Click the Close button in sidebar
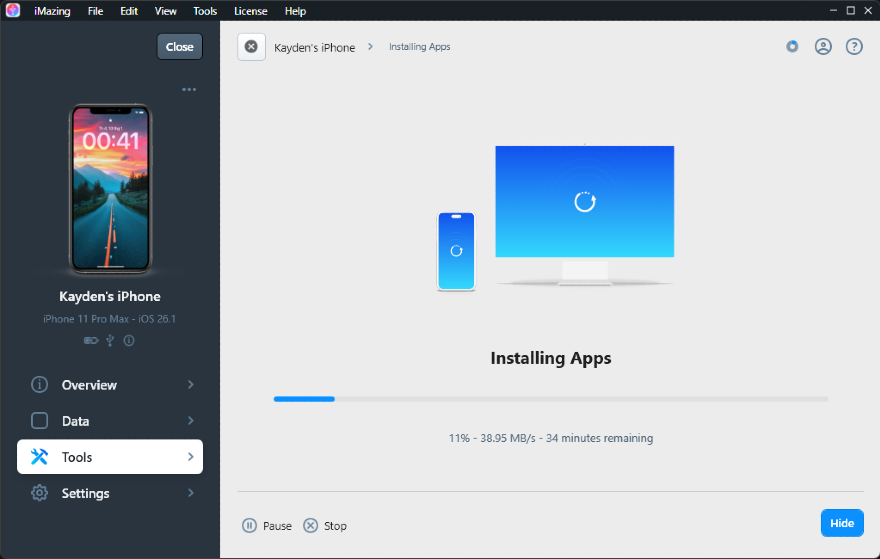Image resolution: width=880 pixels, height=559 pixels. 180,47
